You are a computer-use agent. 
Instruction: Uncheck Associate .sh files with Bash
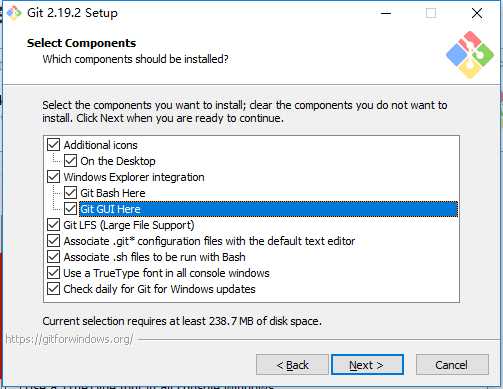tap(53, 257)
